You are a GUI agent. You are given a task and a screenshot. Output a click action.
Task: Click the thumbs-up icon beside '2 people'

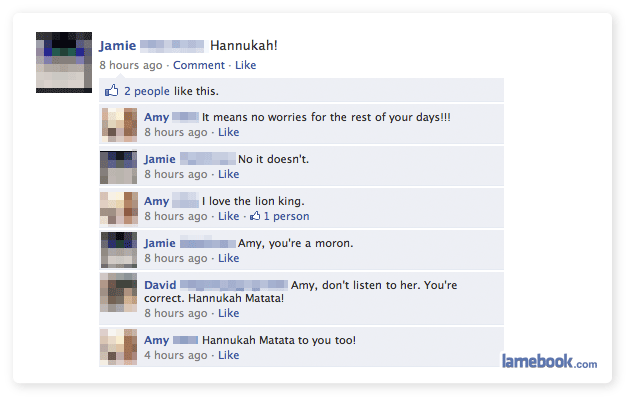[112, 90]
